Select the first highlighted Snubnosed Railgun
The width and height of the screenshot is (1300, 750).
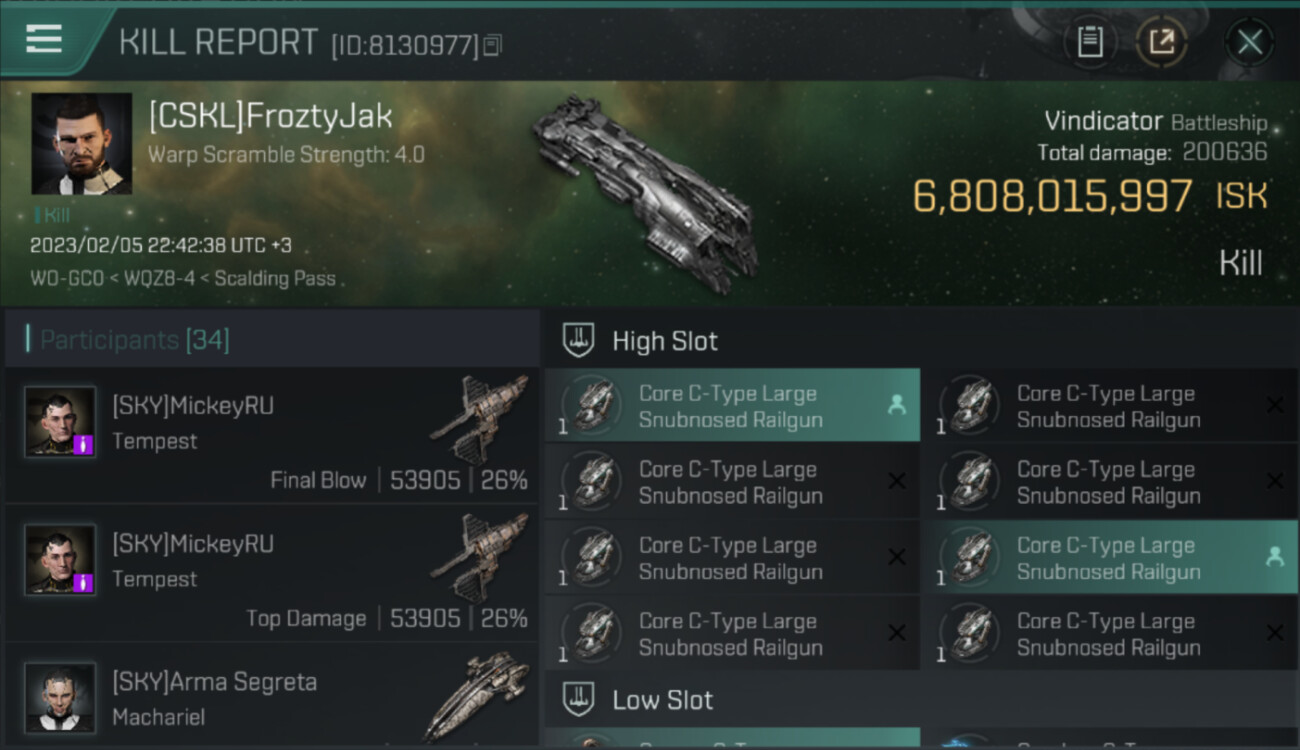pyautogui.click(x=731, y=406)
